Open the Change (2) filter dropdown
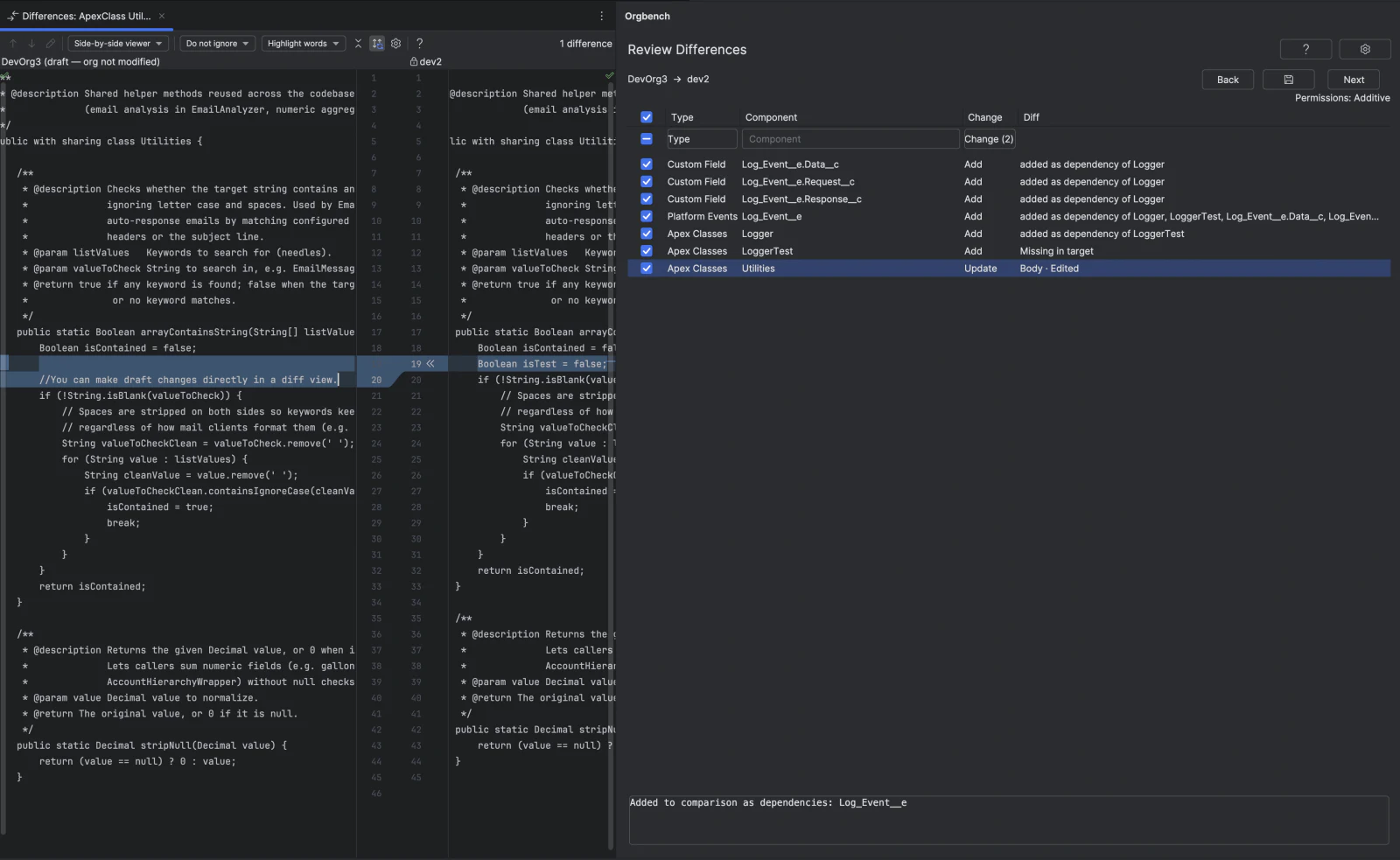1400x860 pixels. [x=989, y=139]
